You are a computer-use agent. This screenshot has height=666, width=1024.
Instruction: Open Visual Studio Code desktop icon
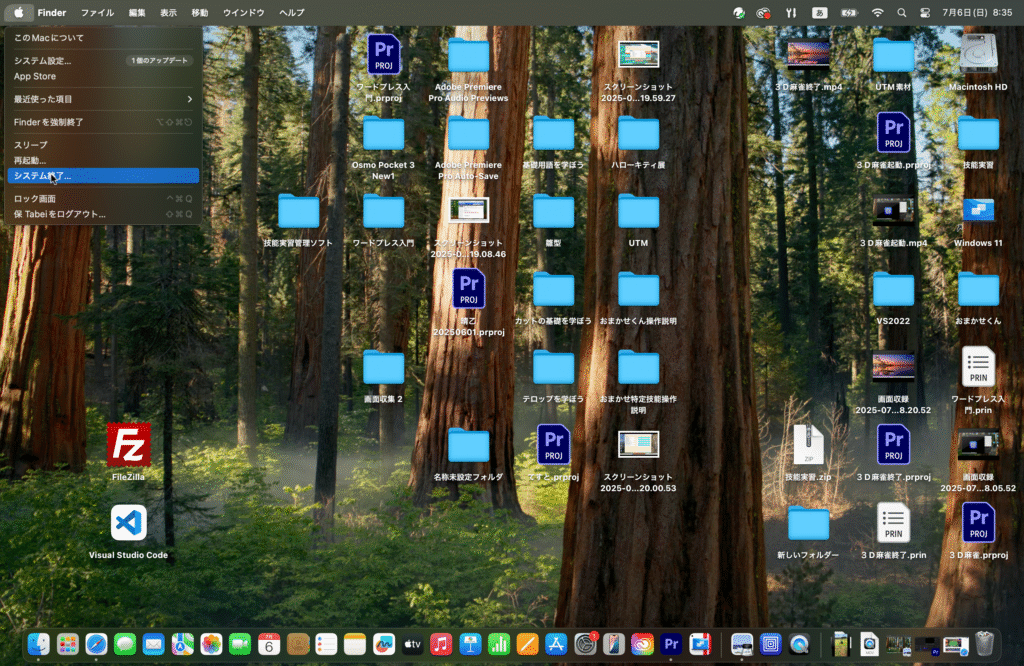pos(128,523)
